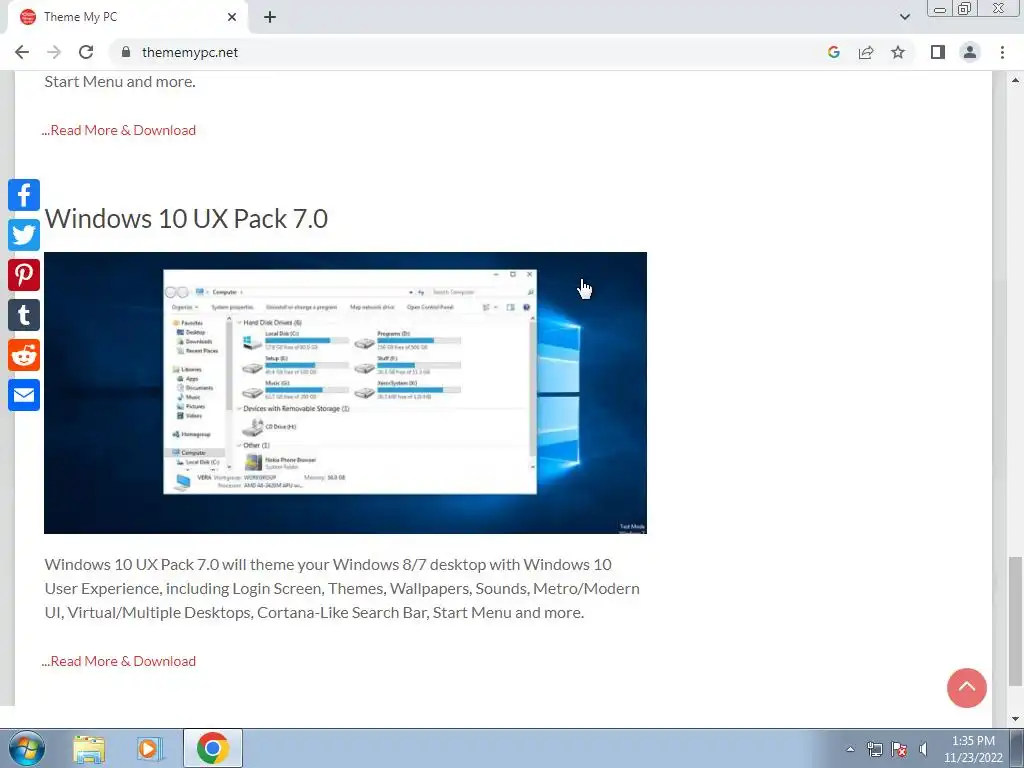Screen dimensions: 1024x768
Task: Click scrollbar down arrow
Action: [x=1015, y=719]
